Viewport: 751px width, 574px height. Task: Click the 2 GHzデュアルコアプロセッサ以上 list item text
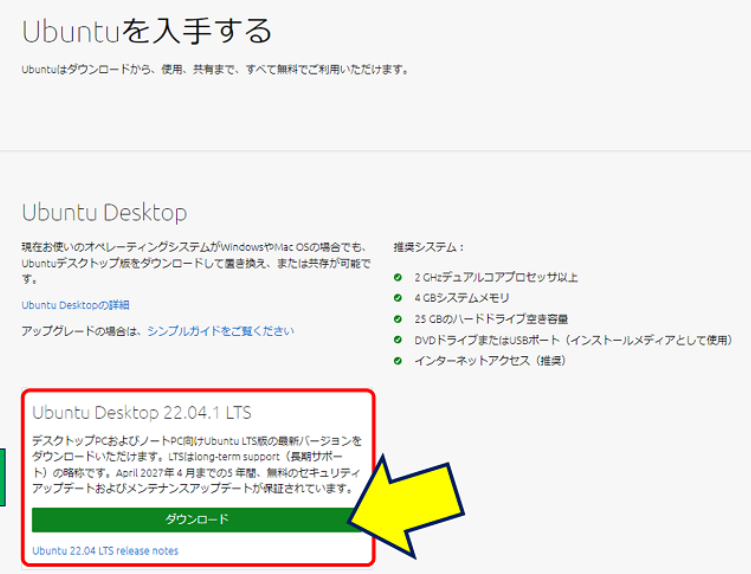(x=496, y=277)
